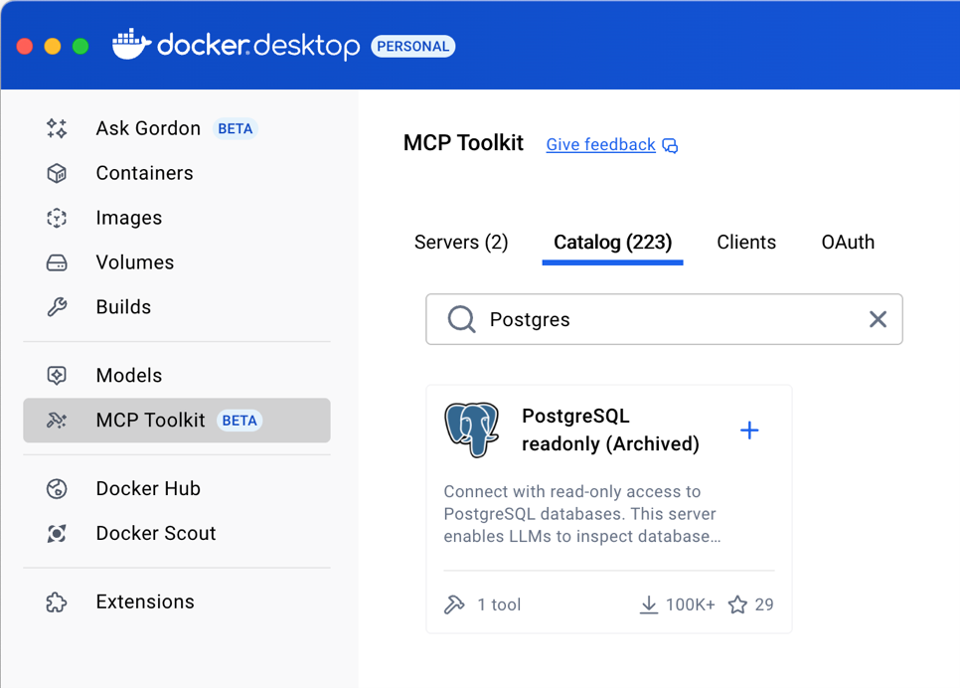Click the star rating icon
960x688 pixels.
(x=738, y=605)
